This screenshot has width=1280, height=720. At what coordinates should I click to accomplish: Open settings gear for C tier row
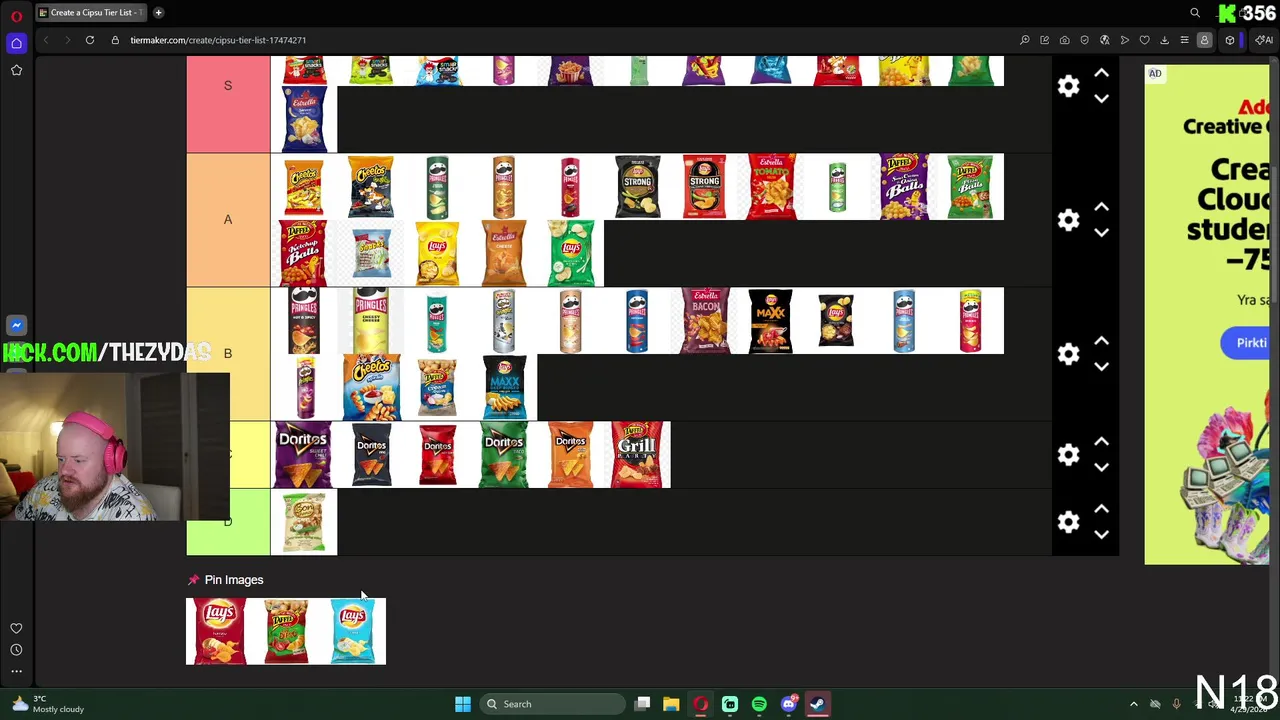pos(1068,455)
